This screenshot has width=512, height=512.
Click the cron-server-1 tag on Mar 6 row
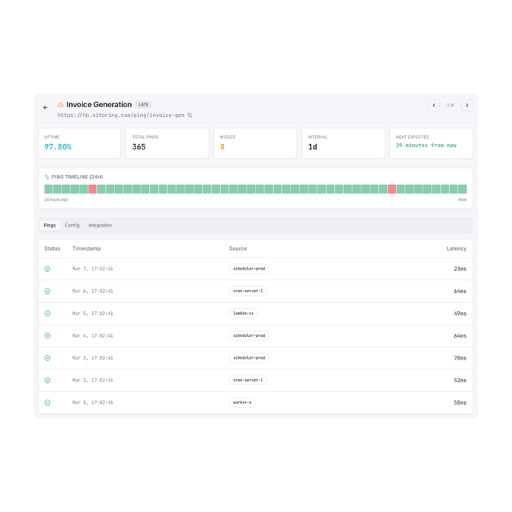(248, 291)
